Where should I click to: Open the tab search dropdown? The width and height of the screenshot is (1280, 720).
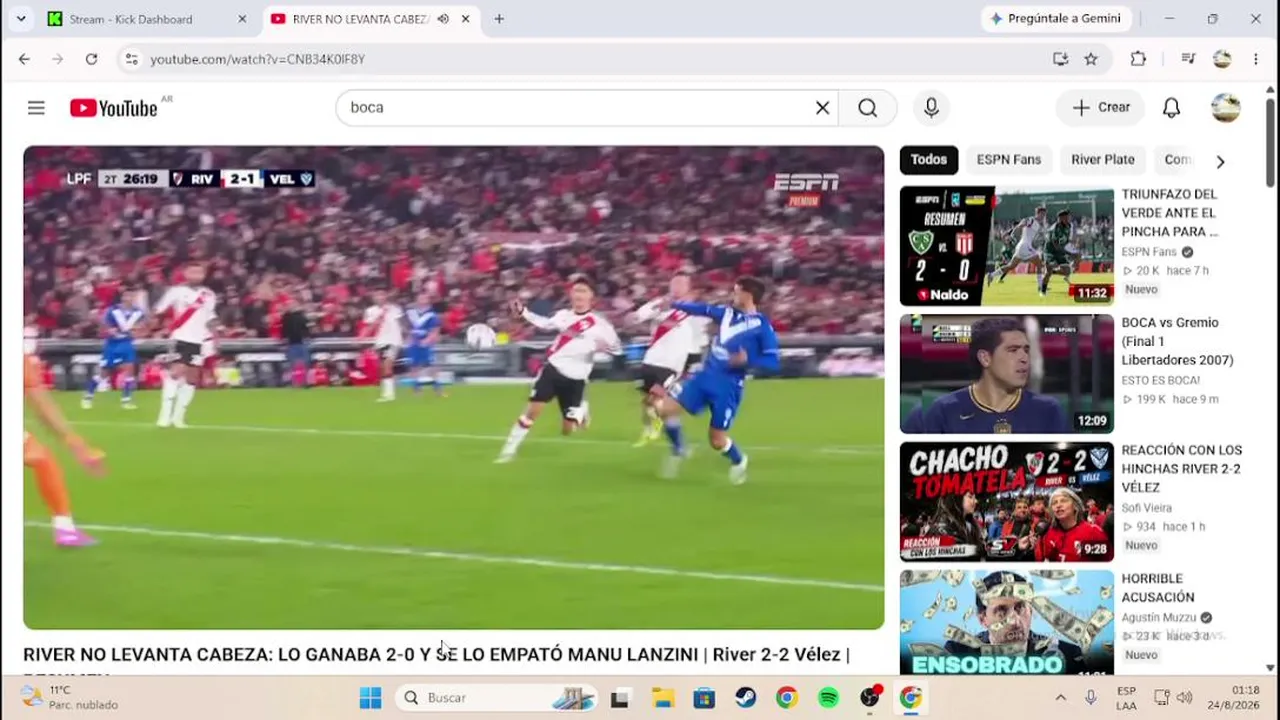point(21,19)
